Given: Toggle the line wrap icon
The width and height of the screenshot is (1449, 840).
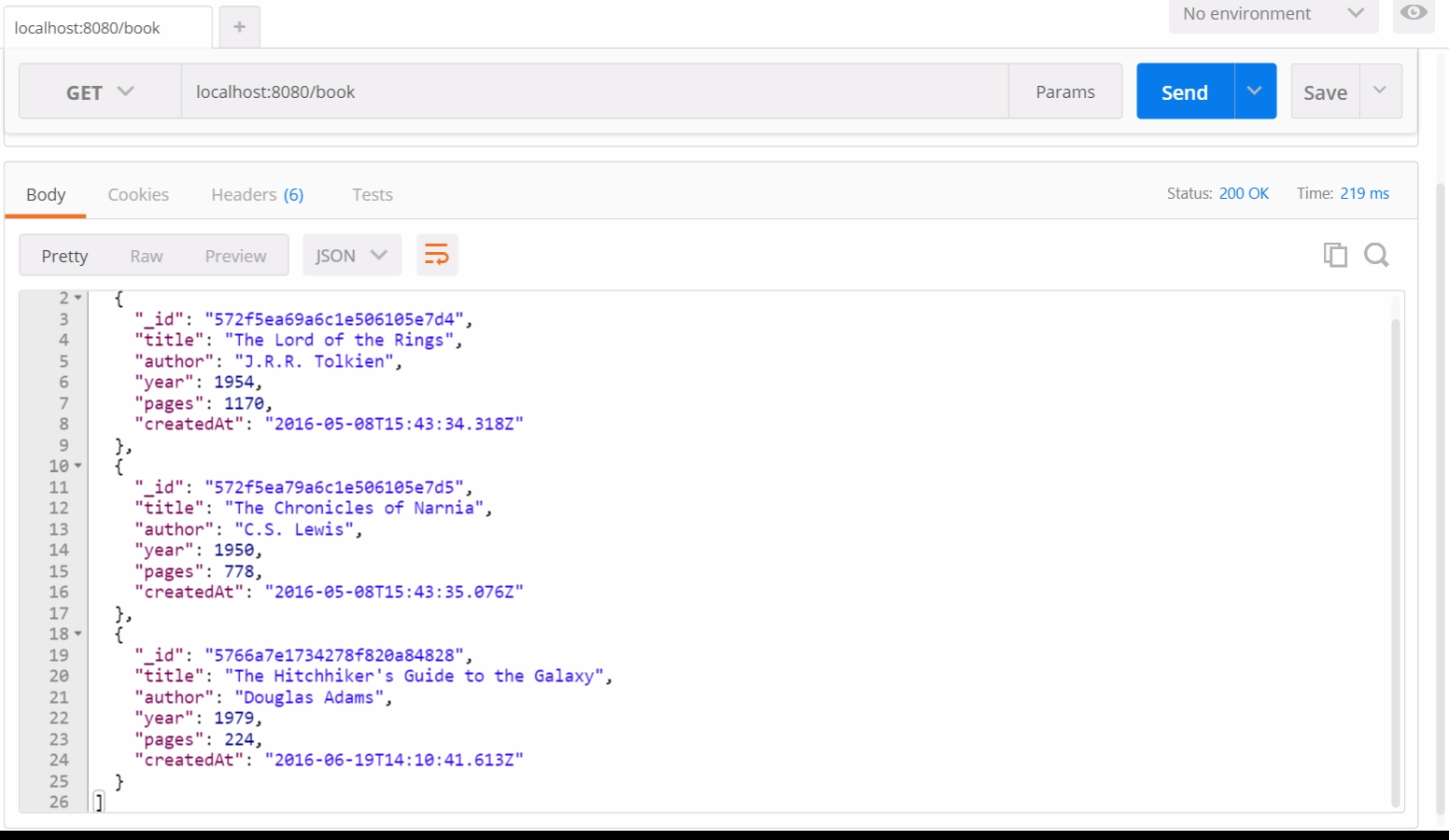Looking at the screenshot, I should [x=436, y=255].
